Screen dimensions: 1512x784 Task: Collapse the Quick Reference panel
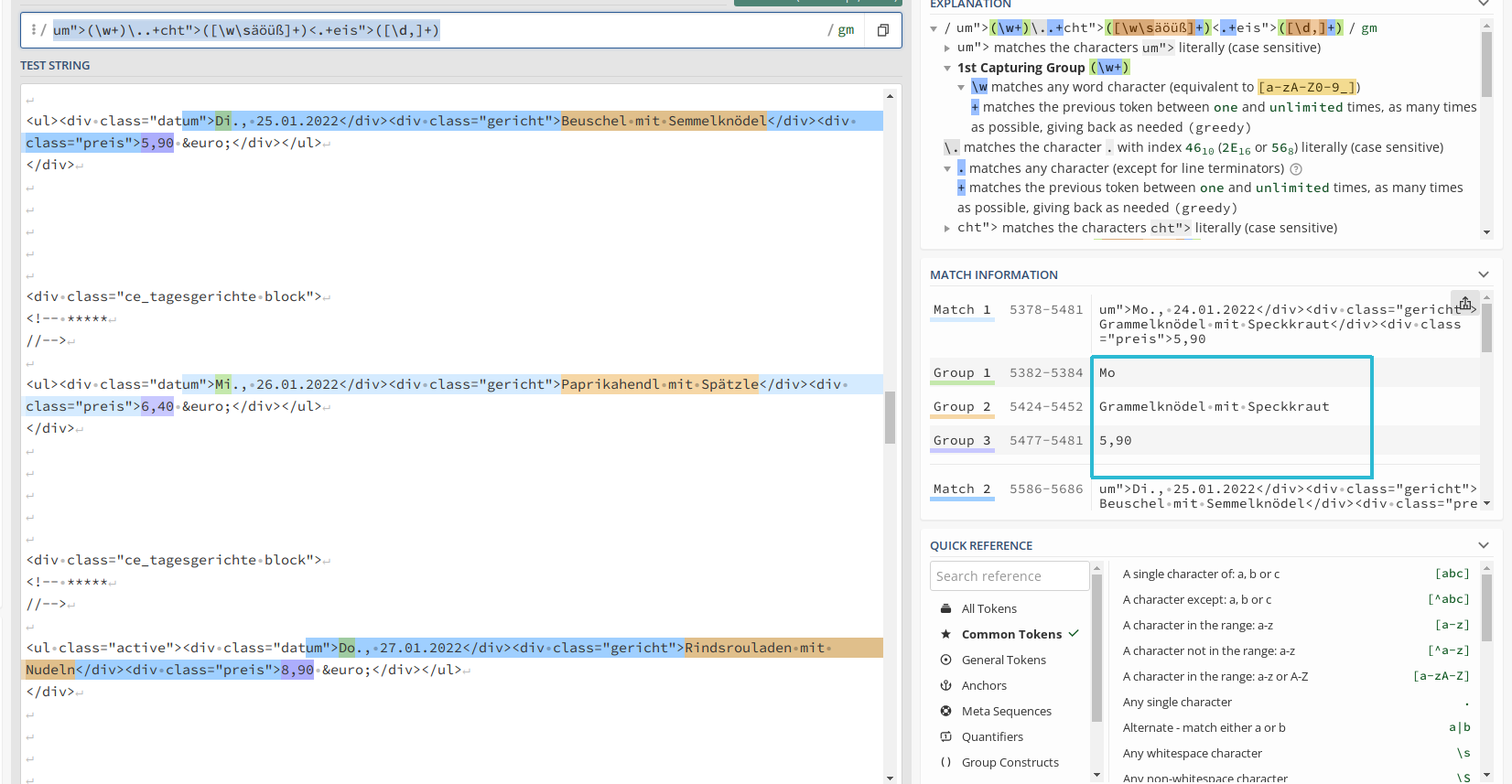pos(1484,545)
